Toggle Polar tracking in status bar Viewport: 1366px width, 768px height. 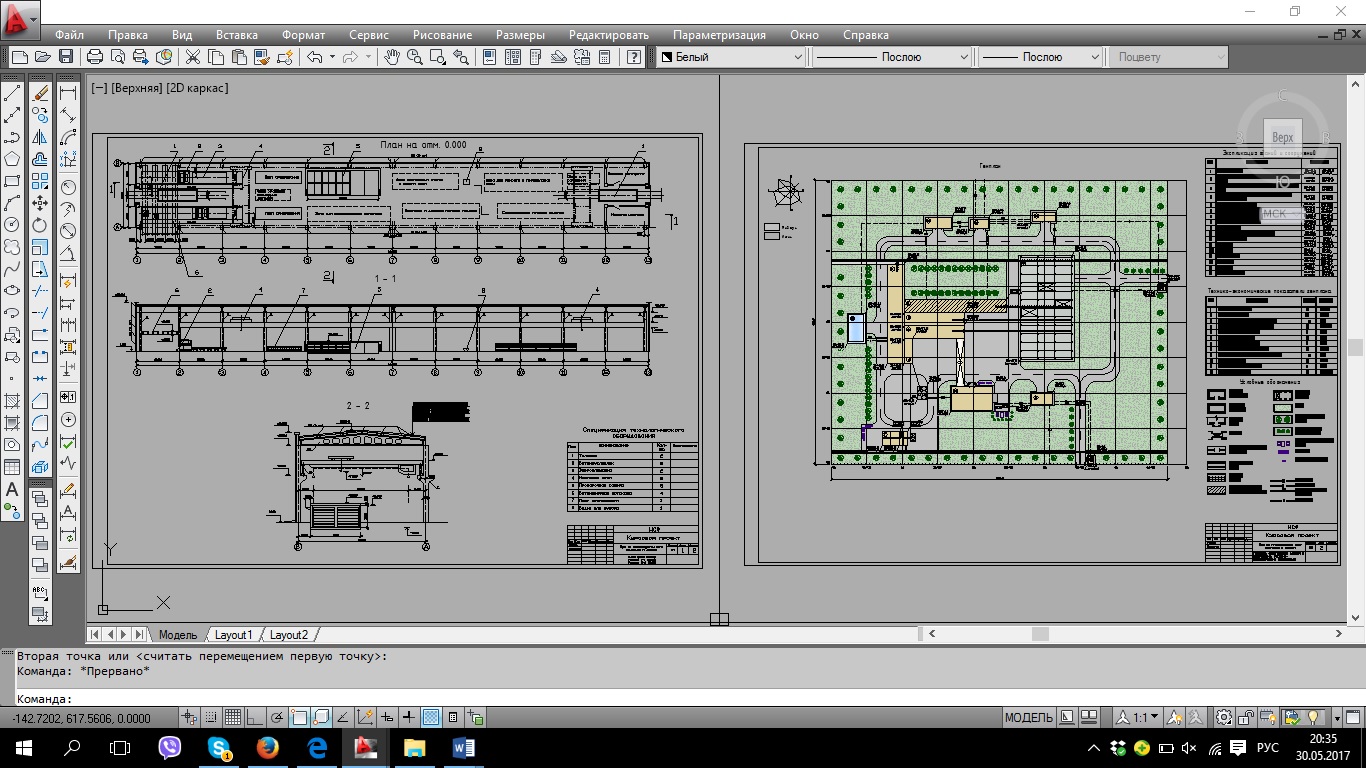(x=276, y=717)
